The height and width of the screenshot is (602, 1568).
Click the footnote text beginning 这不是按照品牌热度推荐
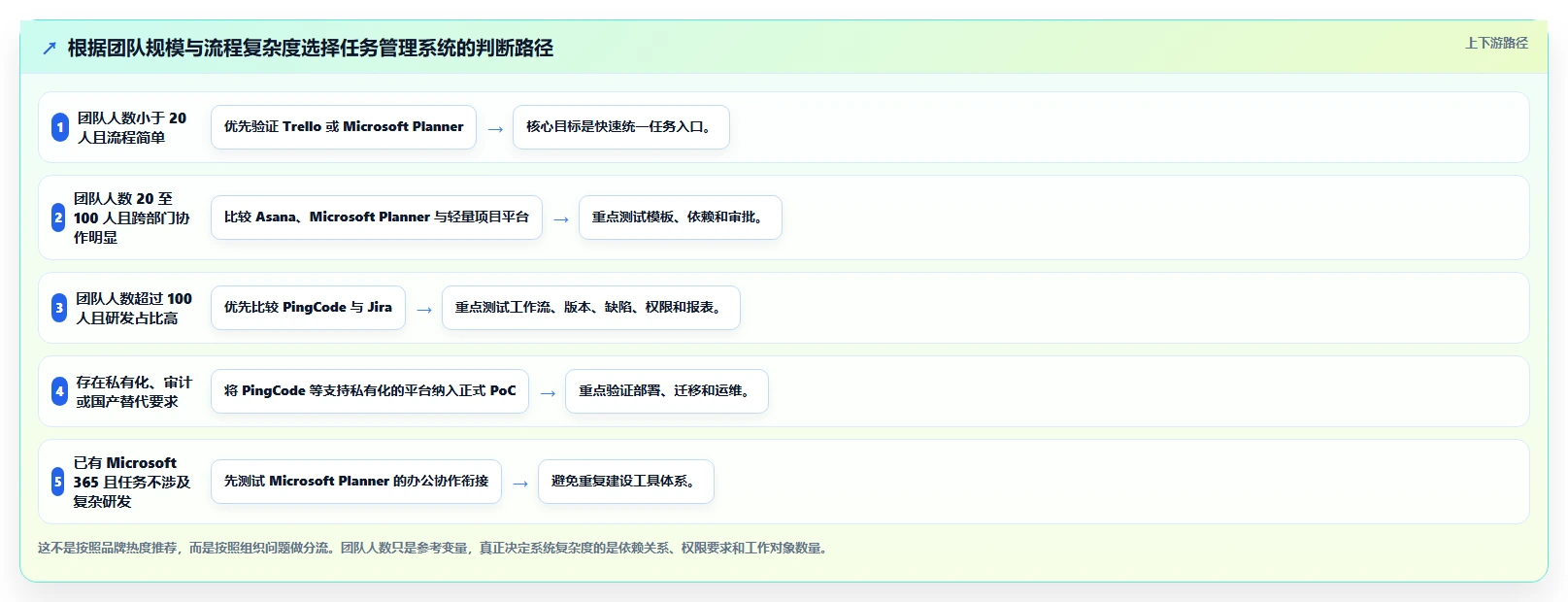[x=434, y=548]
